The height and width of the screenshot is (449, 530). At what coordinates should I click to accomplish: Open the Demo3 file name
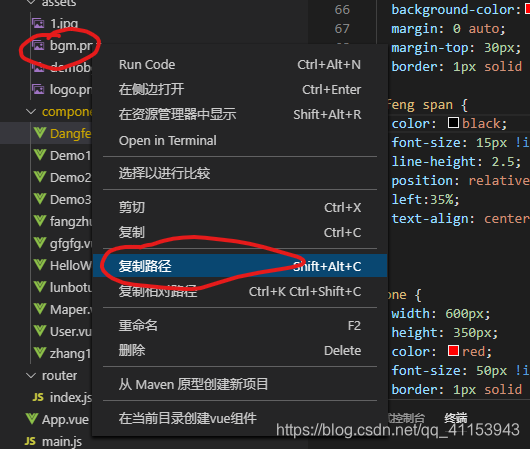pos(70,199)
